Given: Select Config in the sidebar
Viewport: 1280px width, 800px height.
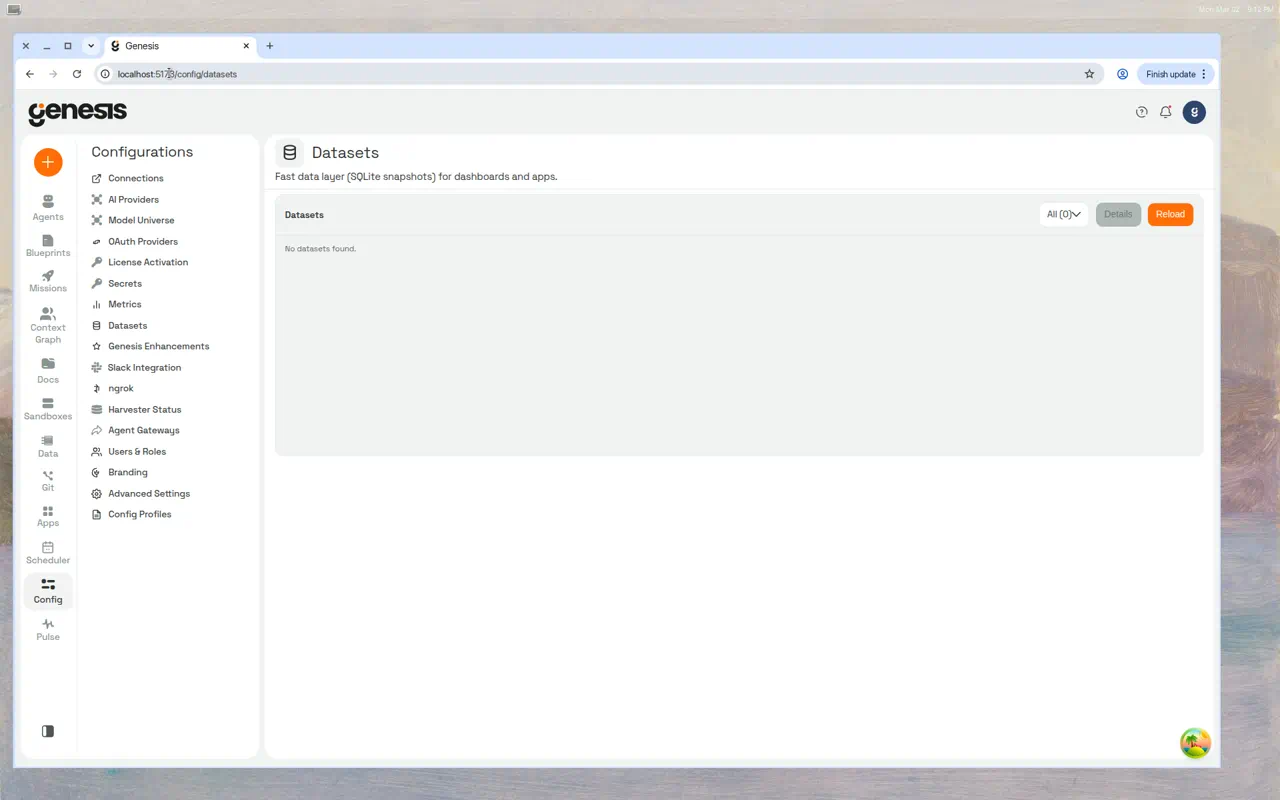Looking at the screenshot, I should pyautogui.click(x=48, y=591).
